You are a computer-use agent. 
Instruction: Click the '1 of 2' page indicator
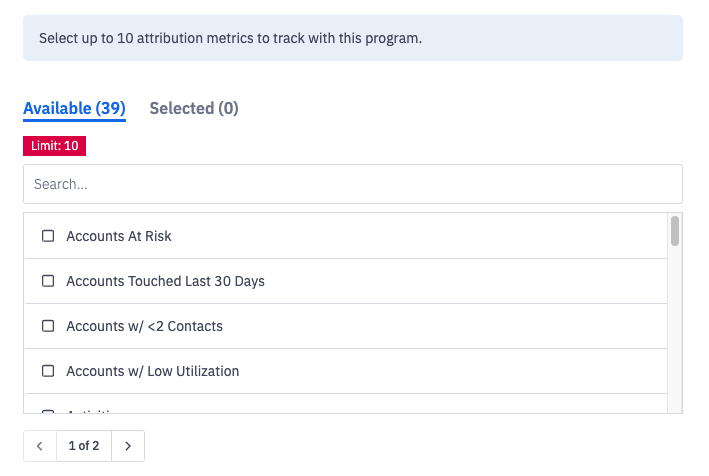[84, 446]
